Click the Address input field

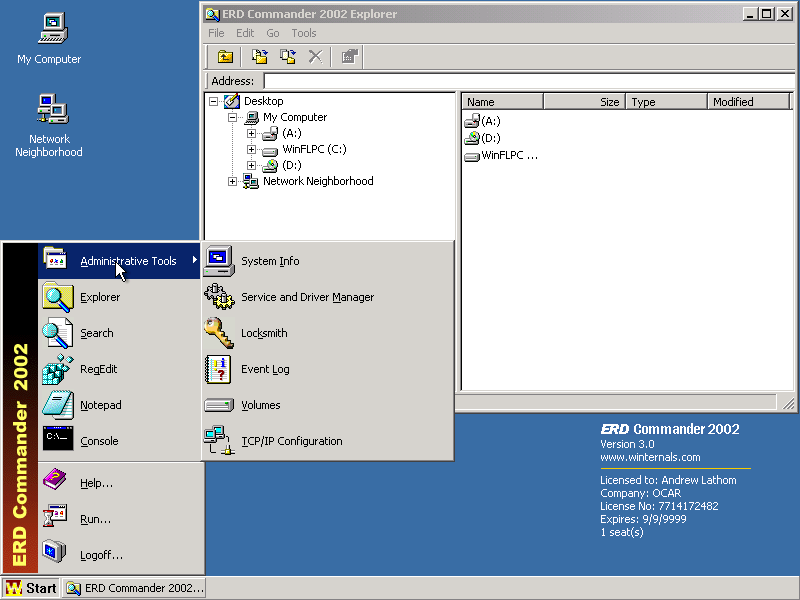530,81
